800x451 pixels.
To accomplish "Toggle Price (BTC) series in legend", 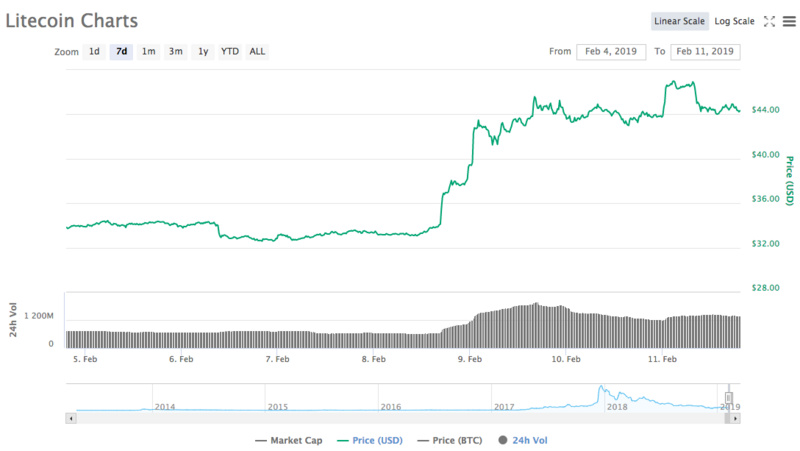I will pyautogui.click(x=450, y=440).
